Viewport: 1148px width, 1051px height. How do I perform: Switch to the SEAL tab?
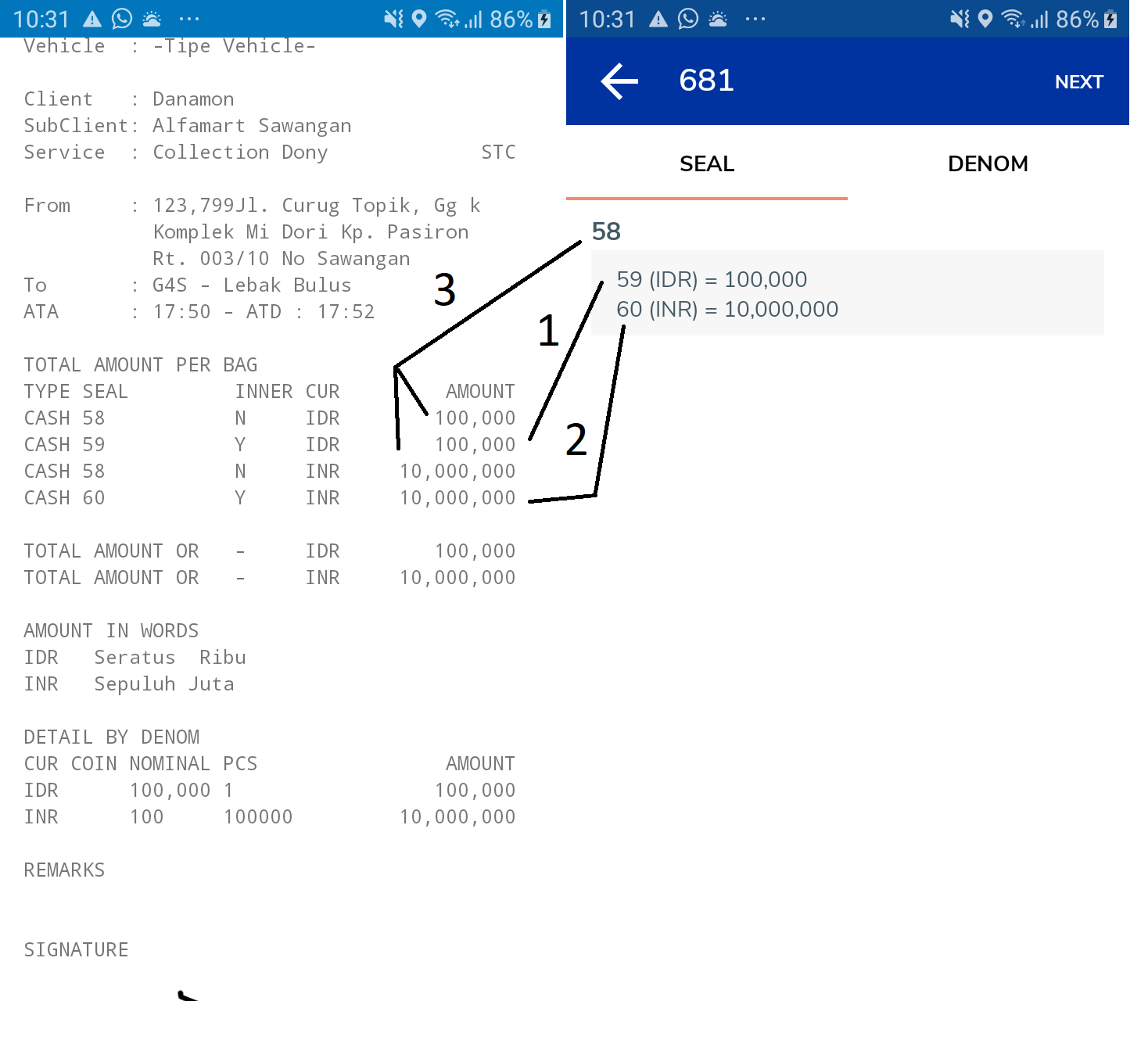[707, 164]
